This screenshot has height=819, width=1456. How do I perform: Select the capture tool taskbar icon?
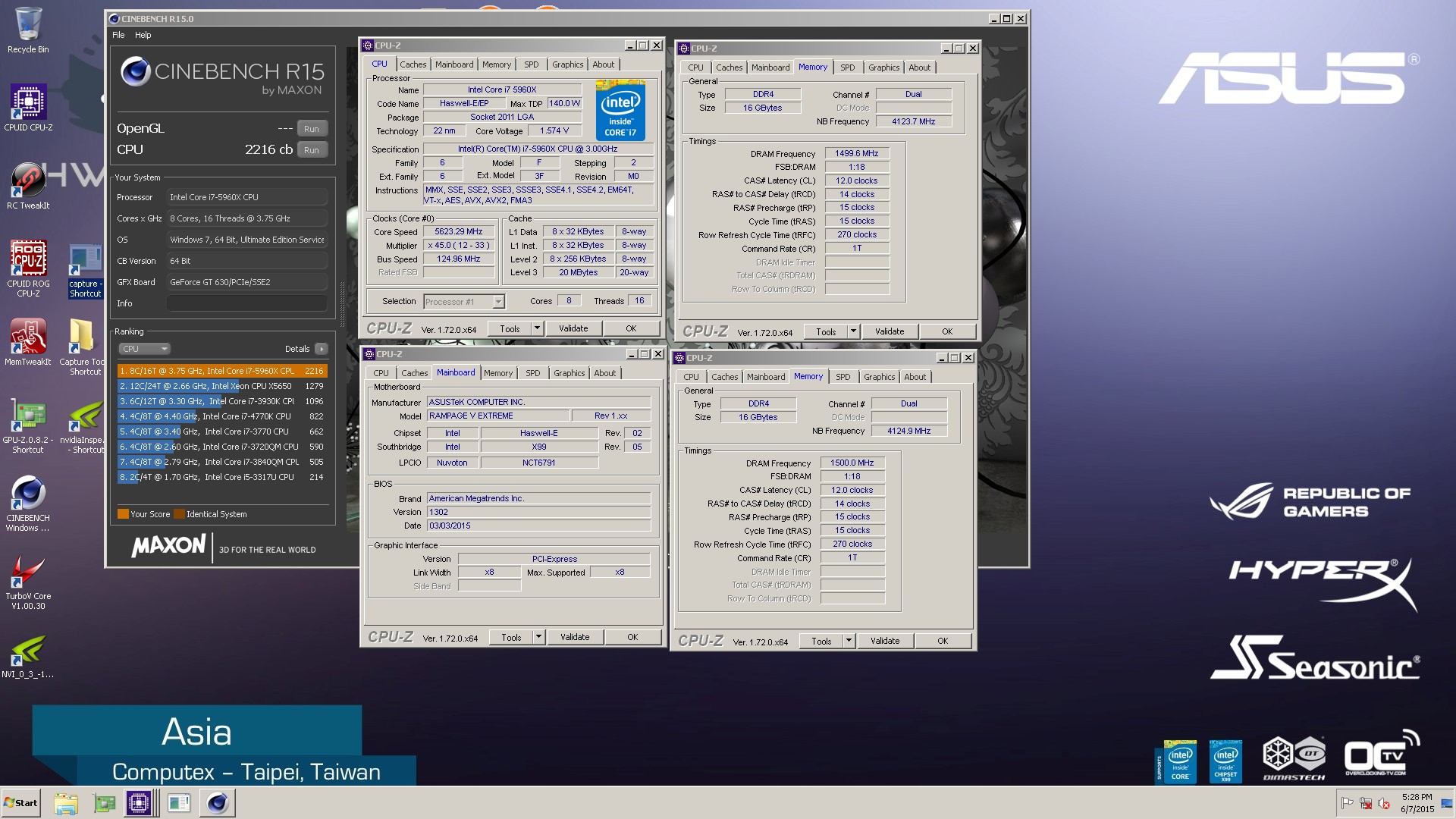point(179,803)
